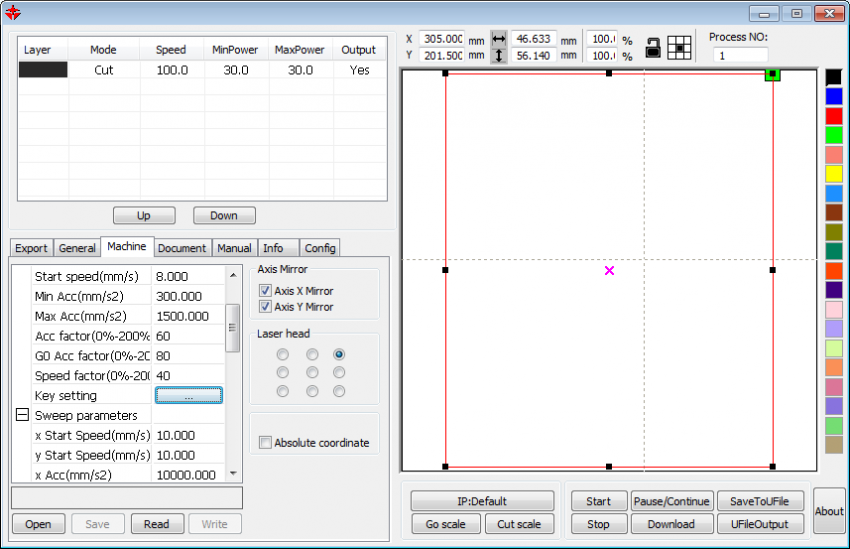Click the parameter list scroll-up arrow

(233, 274)
